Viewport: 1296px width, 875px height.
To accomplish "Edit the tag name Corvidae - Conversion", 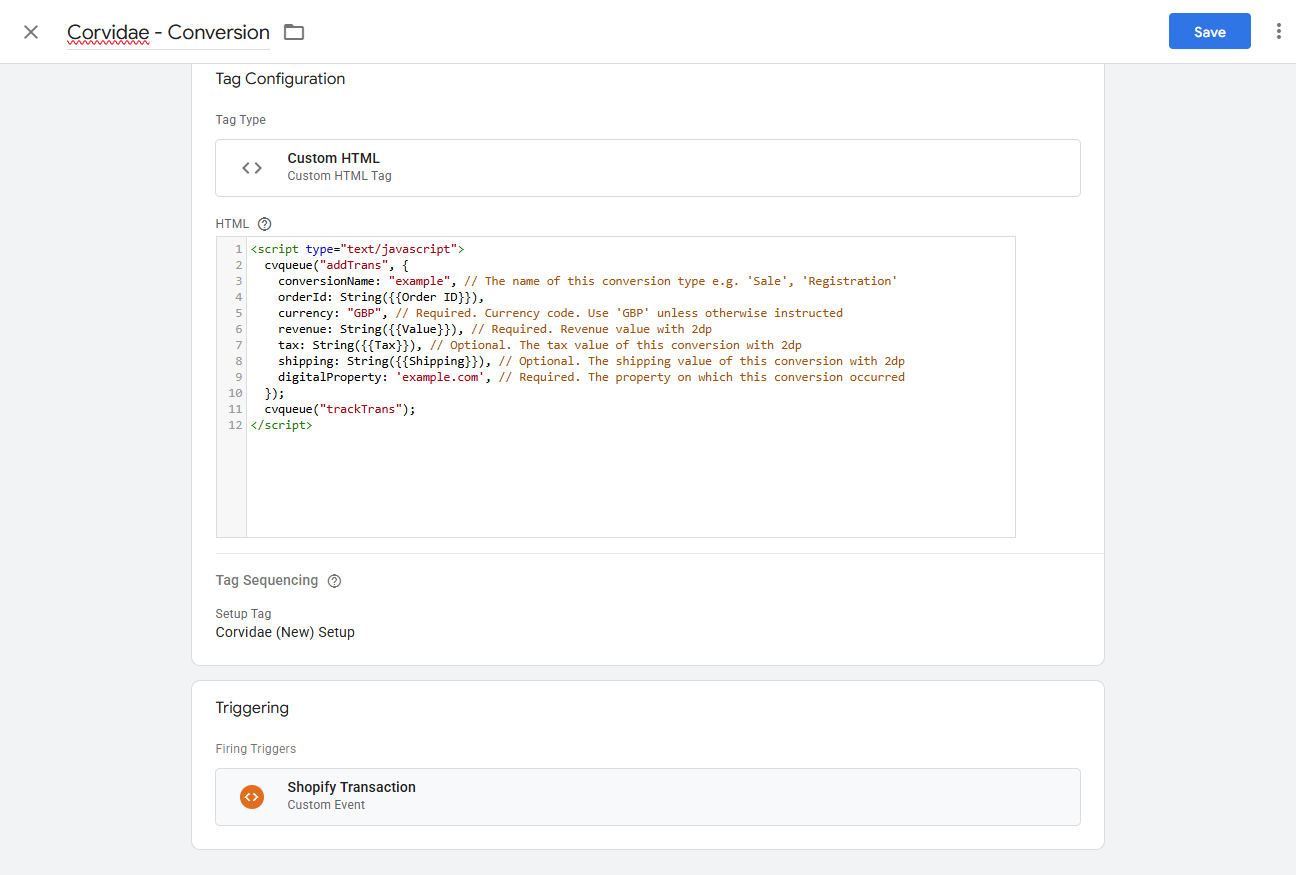I will point(168,32).
